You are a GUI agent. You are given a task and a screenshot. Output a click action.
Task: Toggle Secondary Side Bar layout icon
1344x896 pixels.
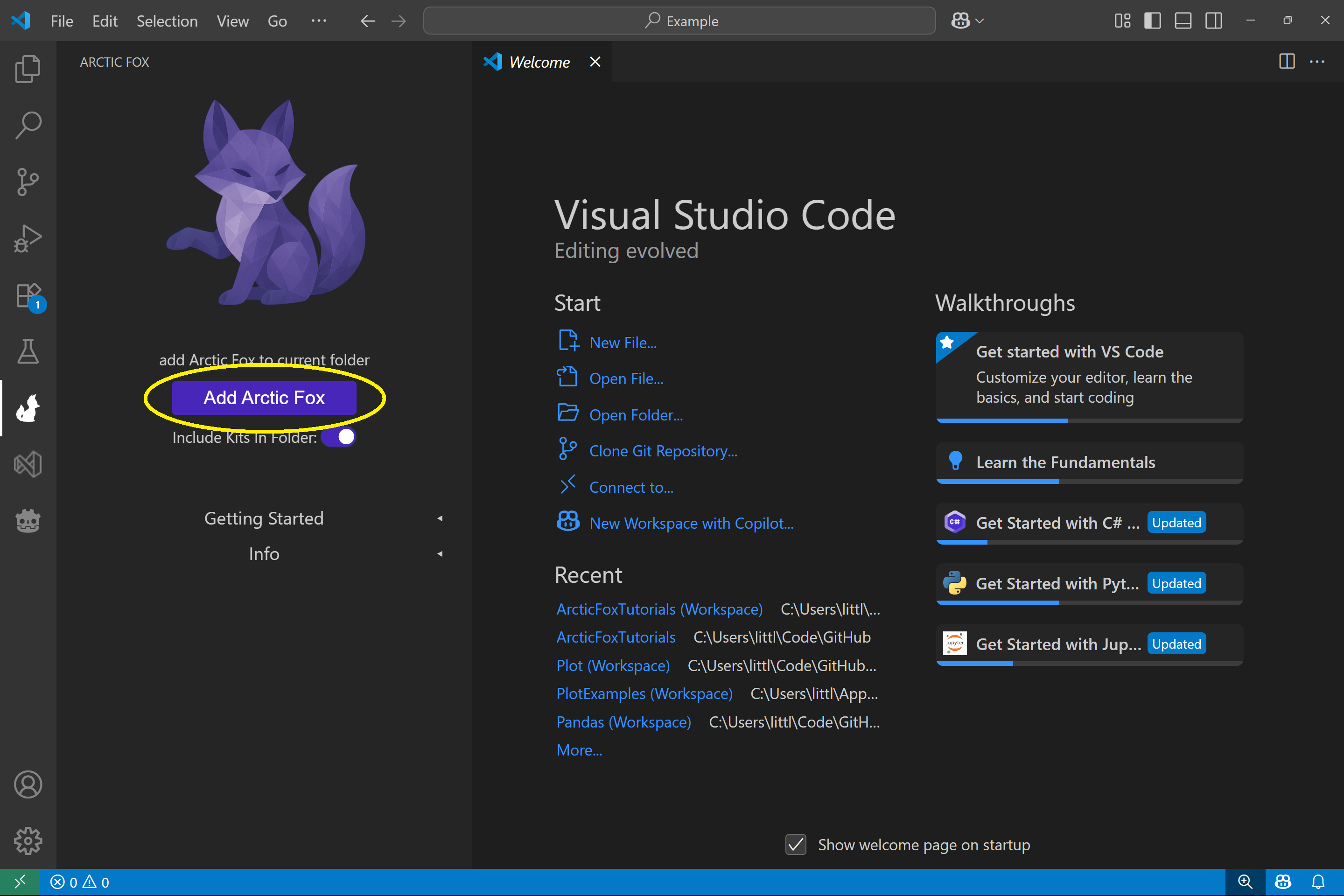point(1214,21)
